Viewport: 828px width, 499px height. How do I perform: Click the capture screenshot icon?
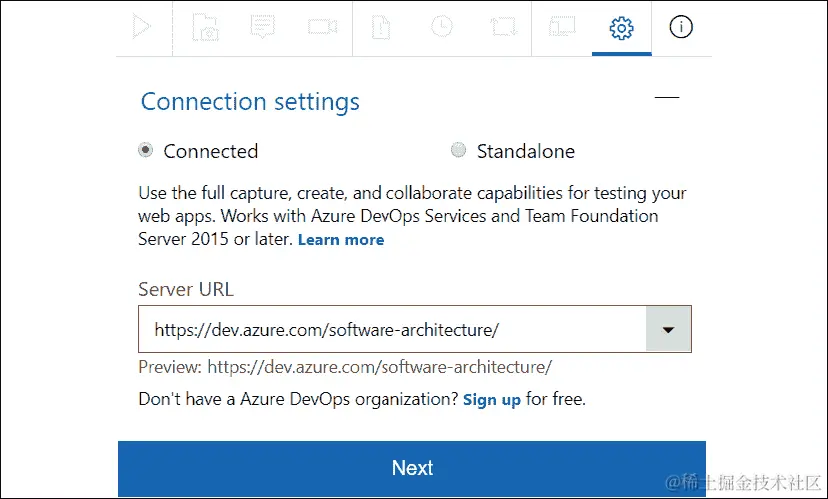[x=205, y=27]
